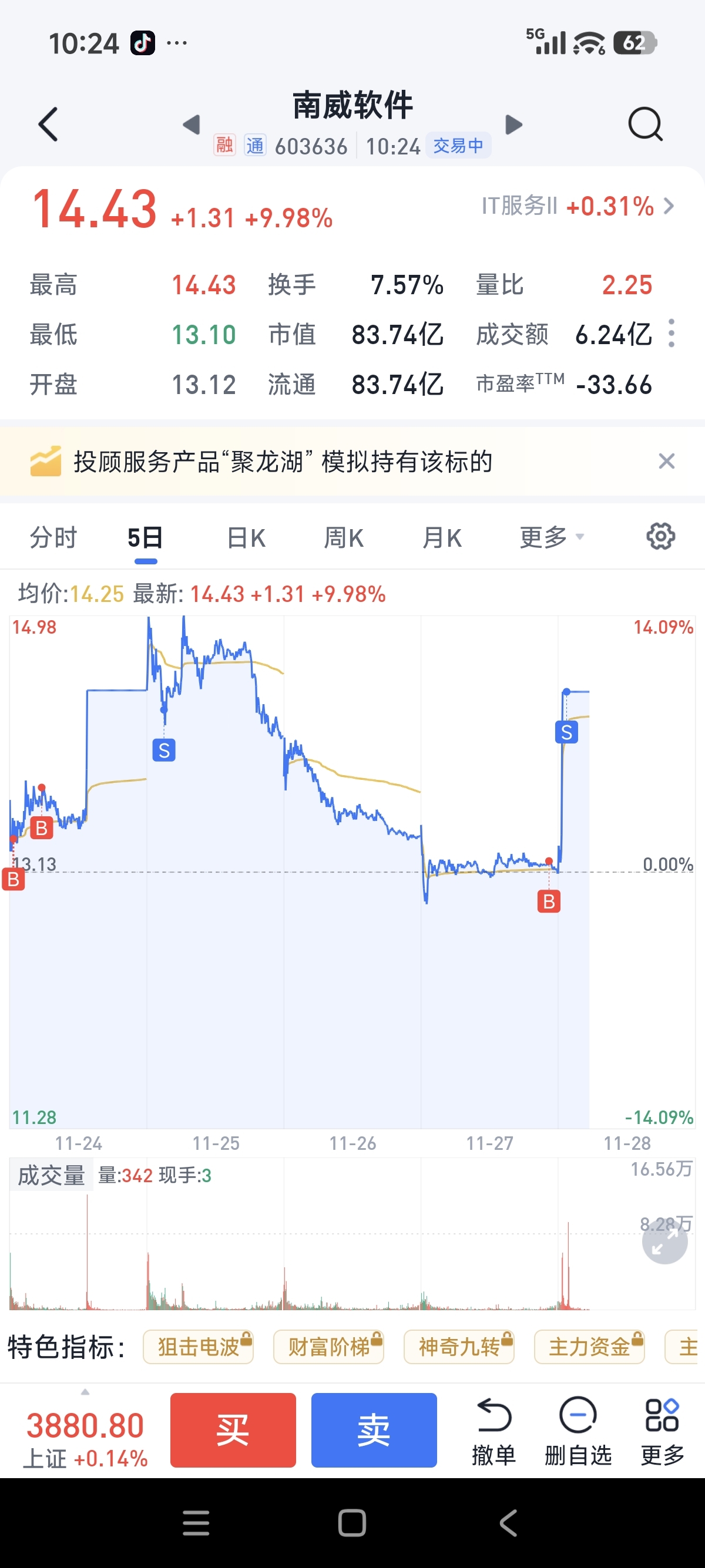Go to previous stock with left triangle
Screen dimensions: 705x1568
click(192, 124)
